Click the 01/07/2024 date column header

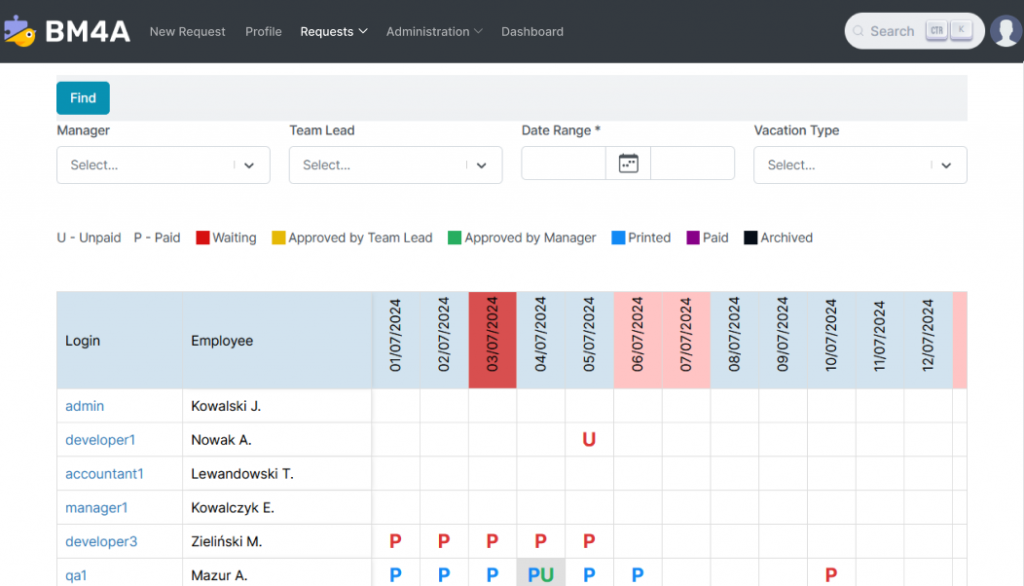[x=396, y=340]
